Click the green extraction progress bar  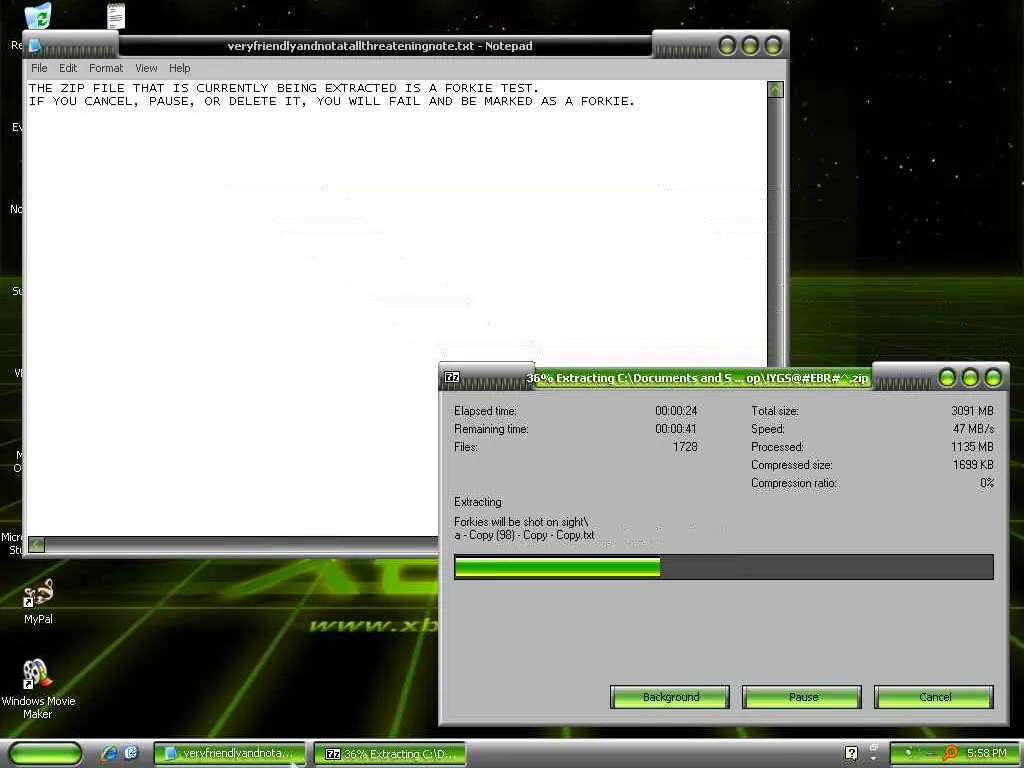coord(724,567)
